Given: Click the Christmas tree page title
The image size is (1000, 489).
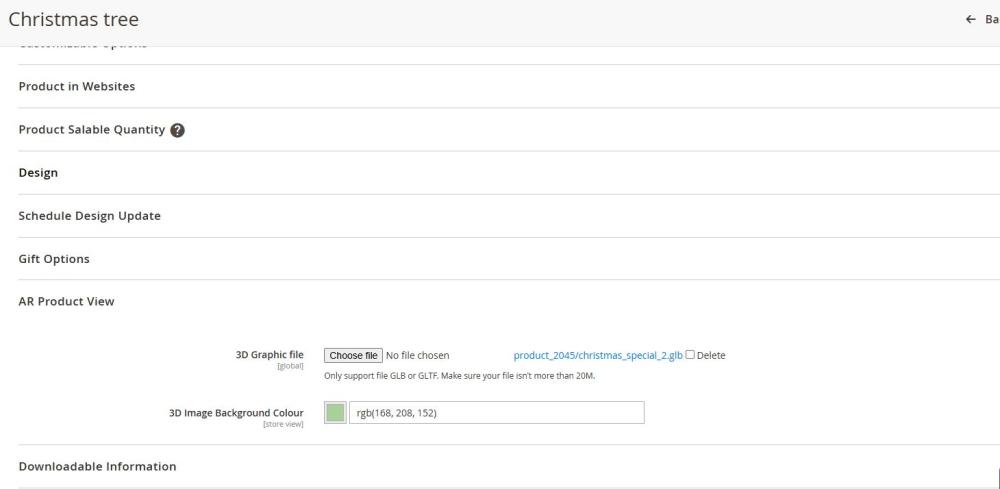Looking at the screenshot, I should click(74, 20).
